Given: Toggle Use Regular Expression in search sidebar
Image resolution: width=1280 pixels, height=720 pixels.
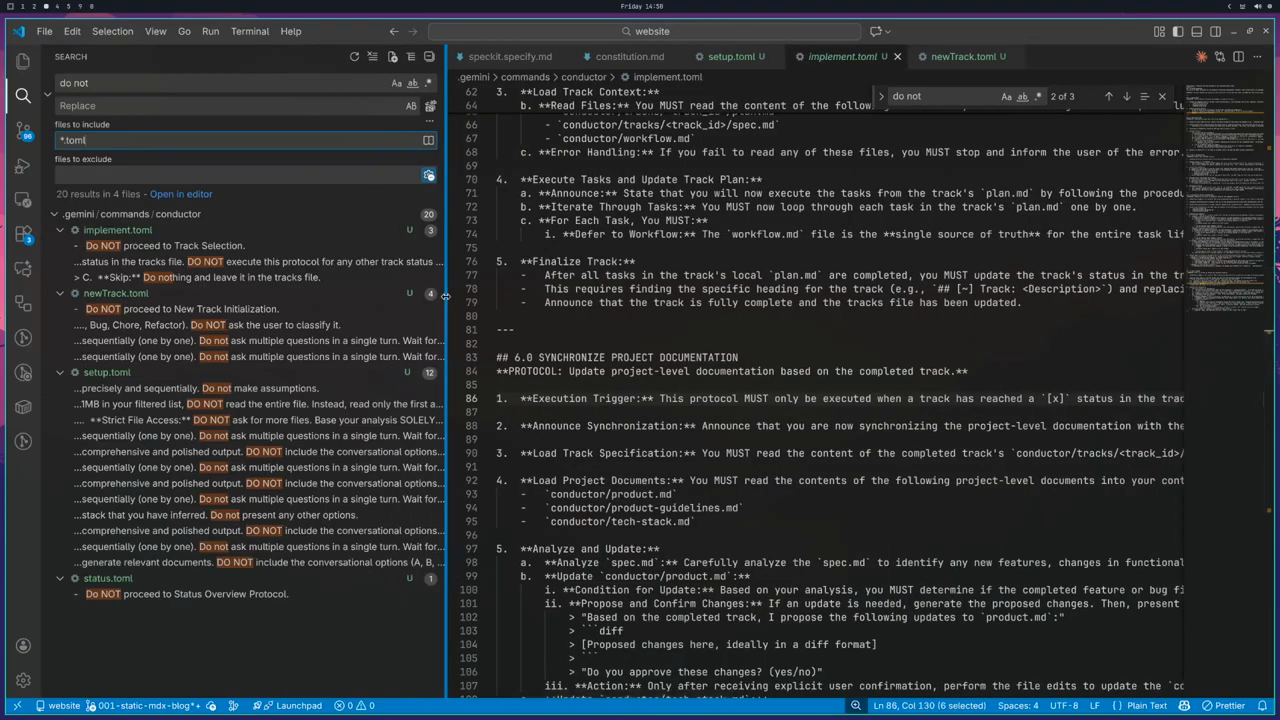Looking at the screenshot, I should 428,84.
